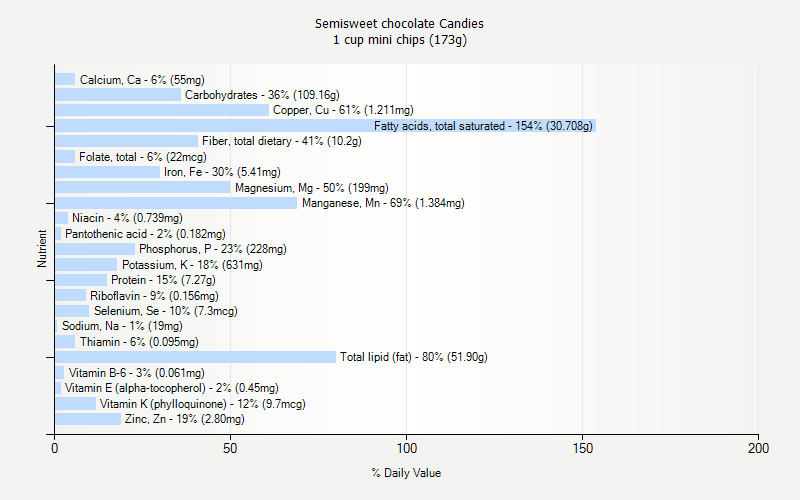Viewport: 800px width, 500px height.
Task: Select the Total lipid (fat) bar
Action: coord(195,357)
